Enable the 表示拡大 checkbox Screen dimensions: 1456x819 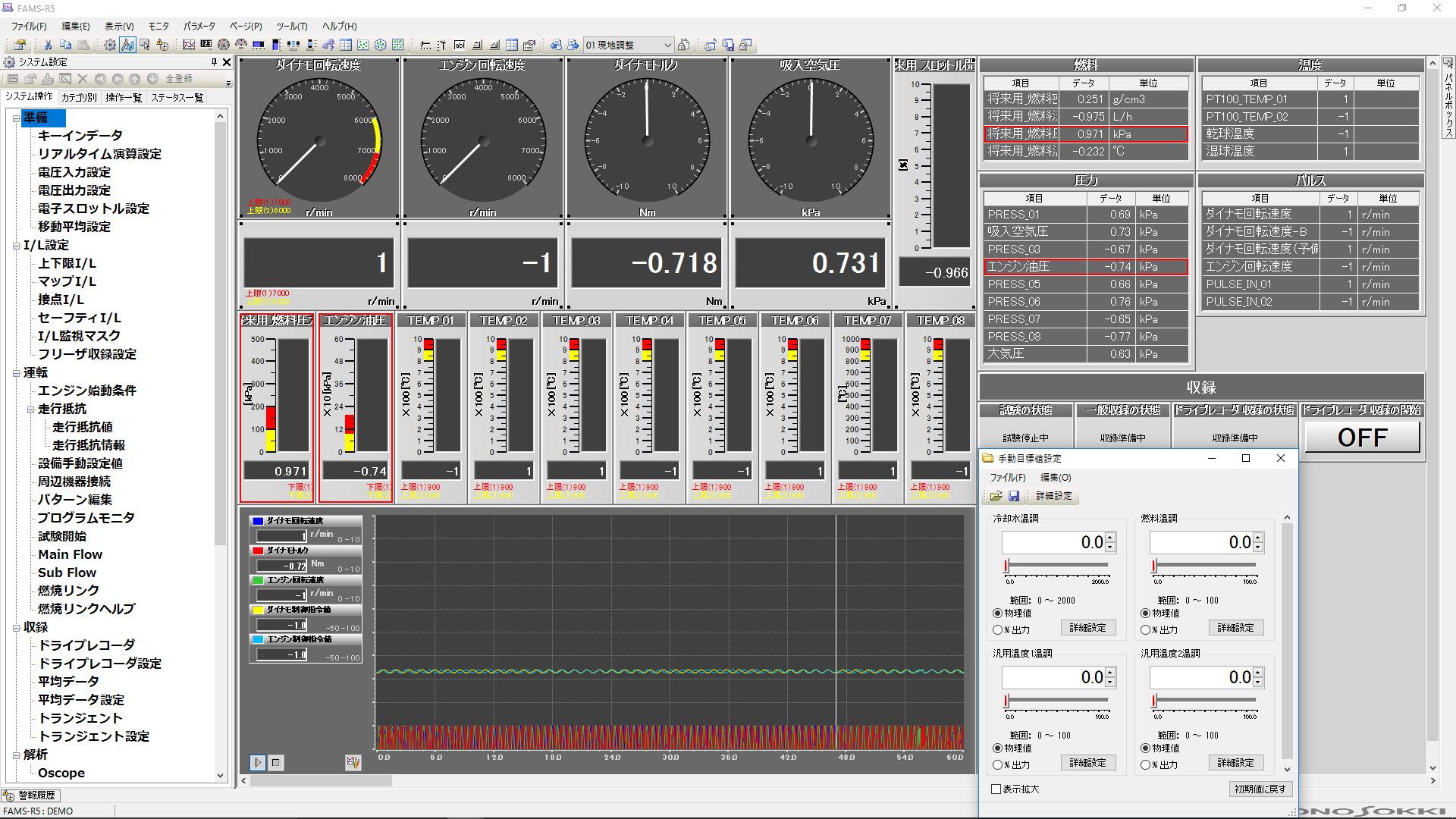point(996,789)
